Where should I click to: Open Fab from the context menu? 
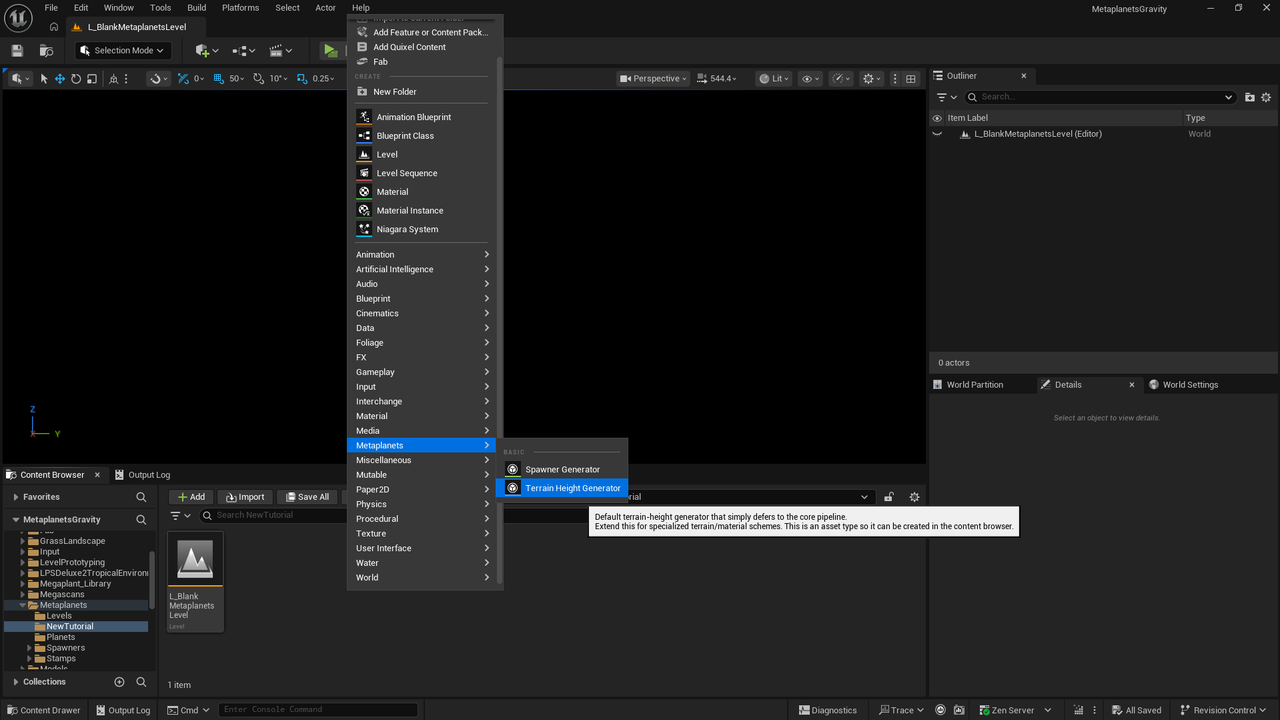point(421,62)
